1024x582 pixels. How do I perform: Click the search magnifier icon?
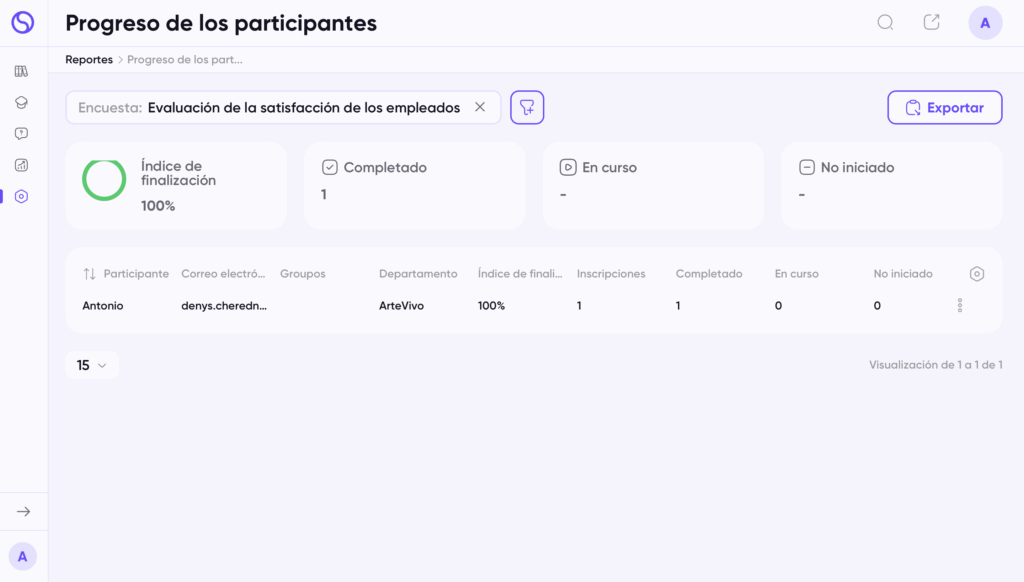(x=886, y=23)
